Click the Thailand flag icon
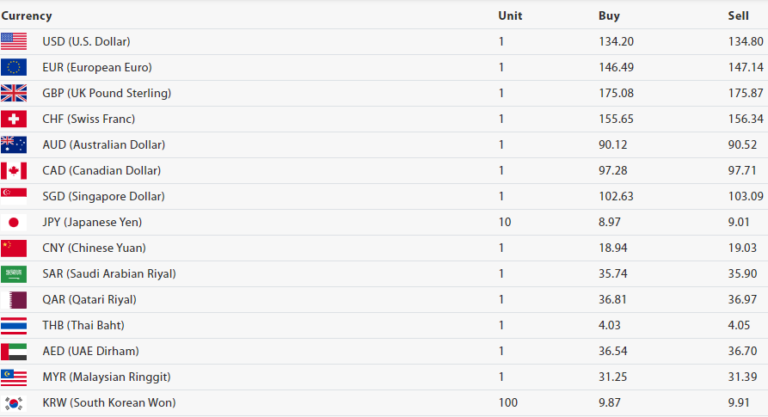 [x=14, y=326]
